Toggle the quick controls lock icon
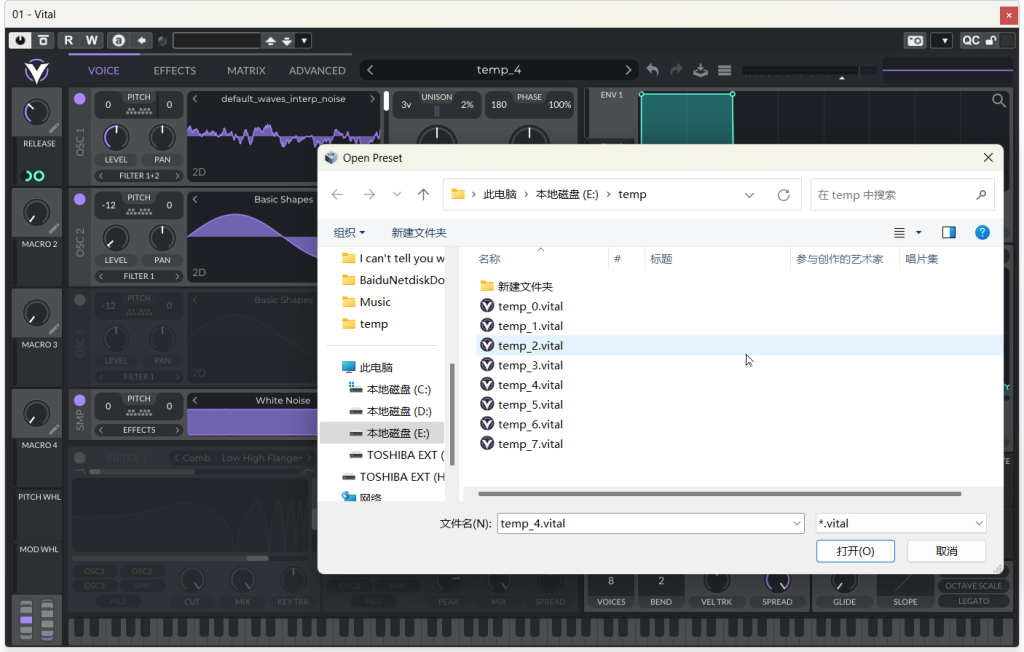 click(991, 41)
